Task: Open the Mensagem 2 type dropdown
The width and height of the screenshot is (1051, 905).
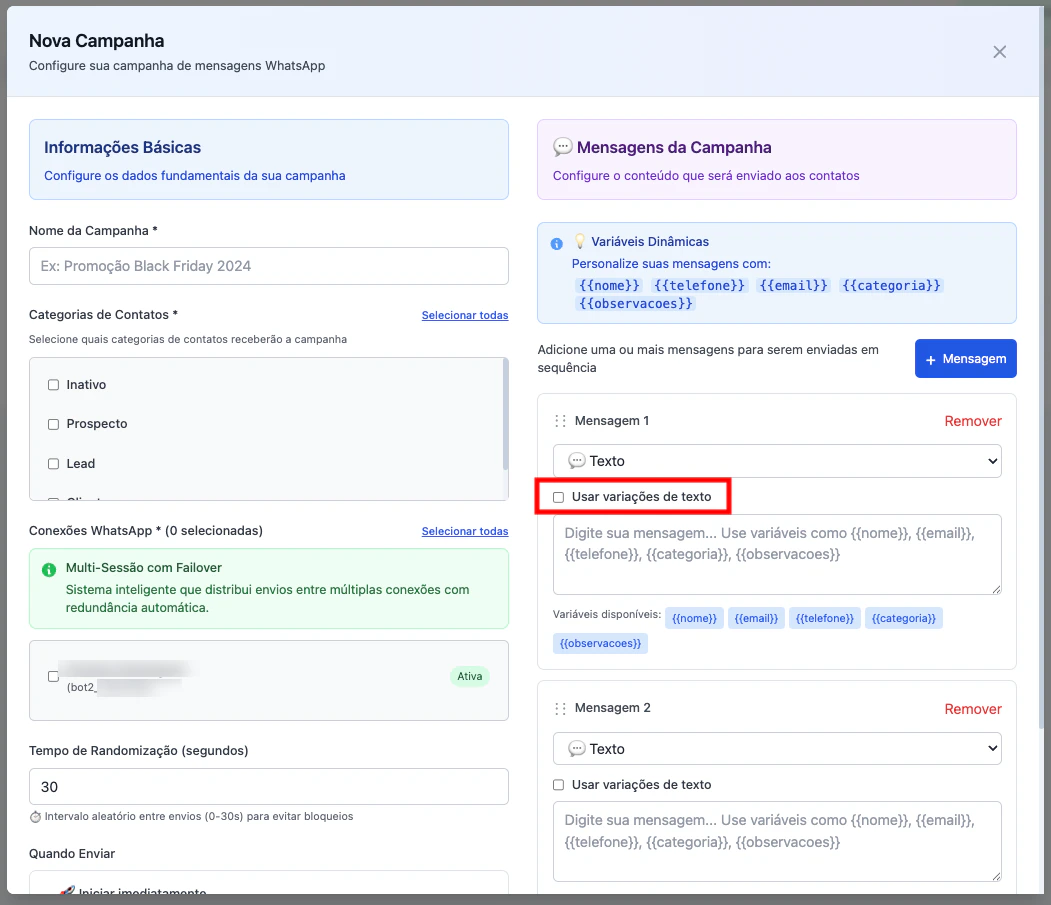Action: pyautogui.click(x=777, y=749)
